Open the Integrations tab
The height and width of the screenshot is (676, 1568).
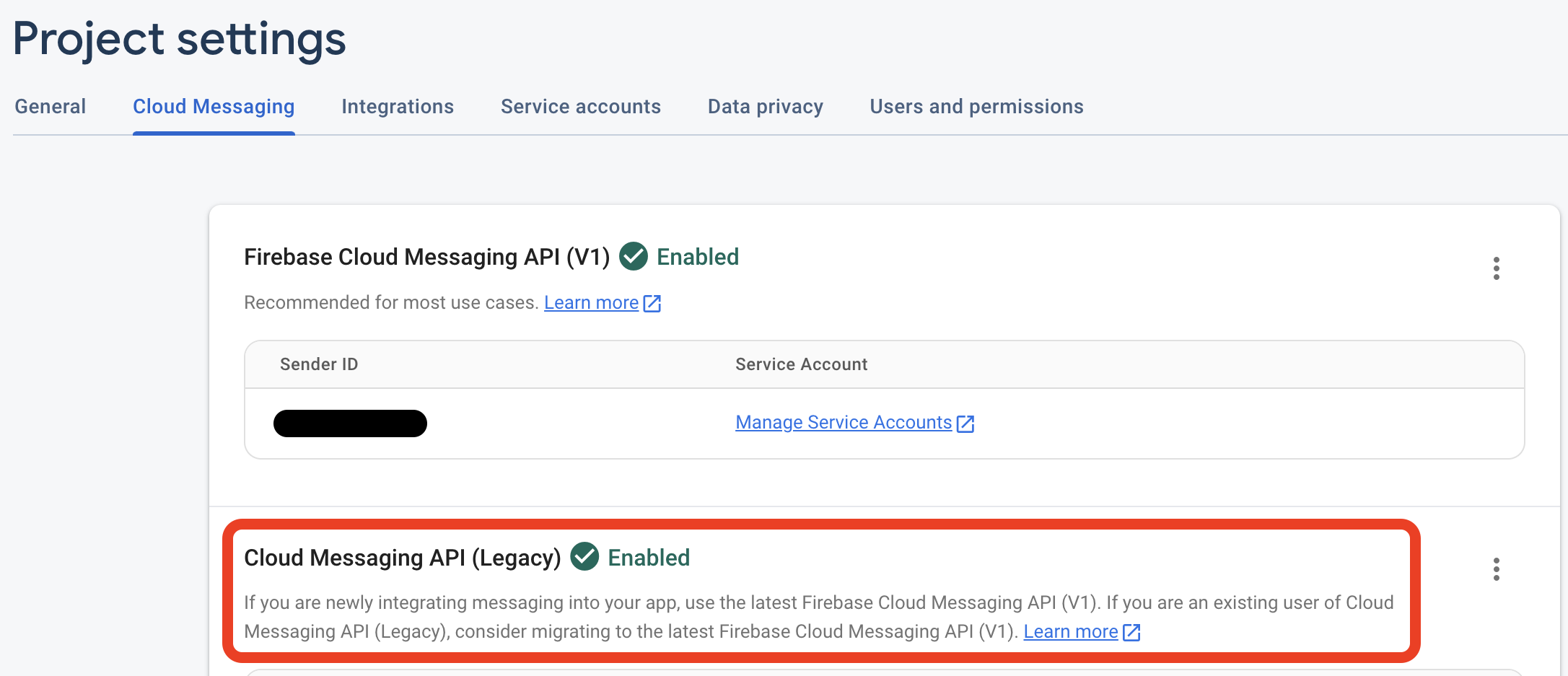[x=397, y=106]
